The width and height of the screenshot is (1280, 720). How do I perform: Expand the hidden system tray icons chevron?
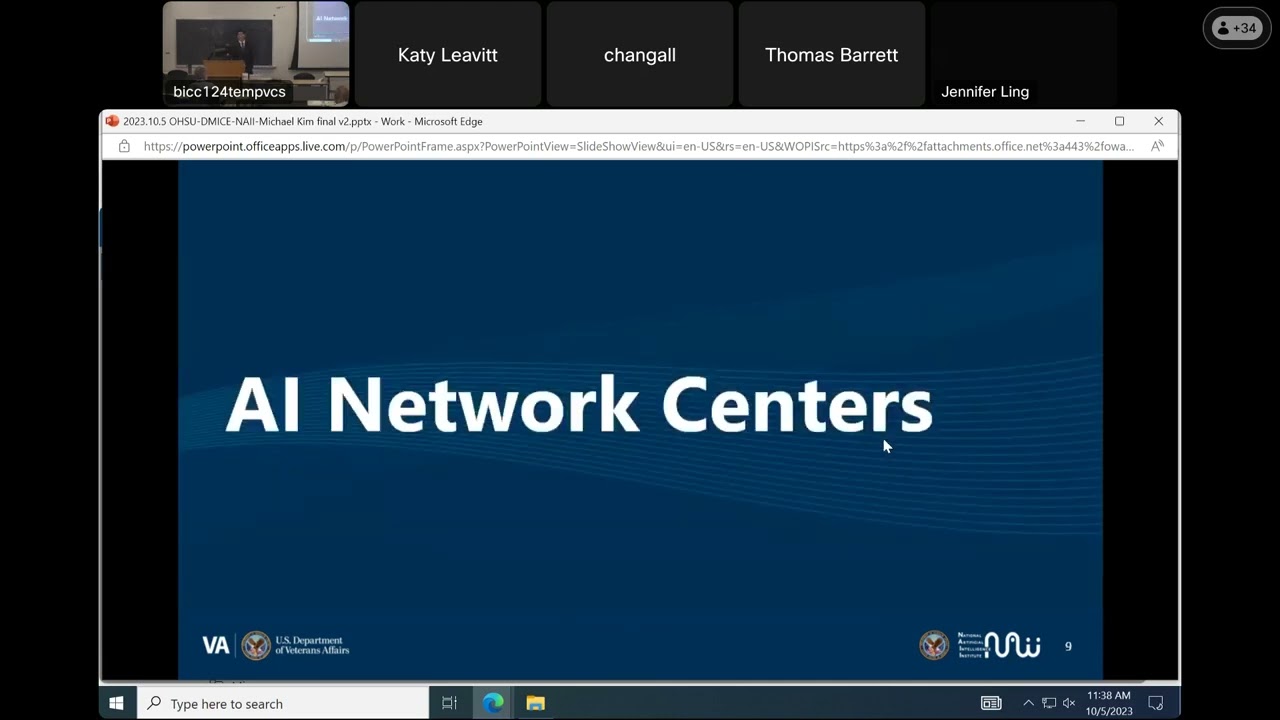1027,703
